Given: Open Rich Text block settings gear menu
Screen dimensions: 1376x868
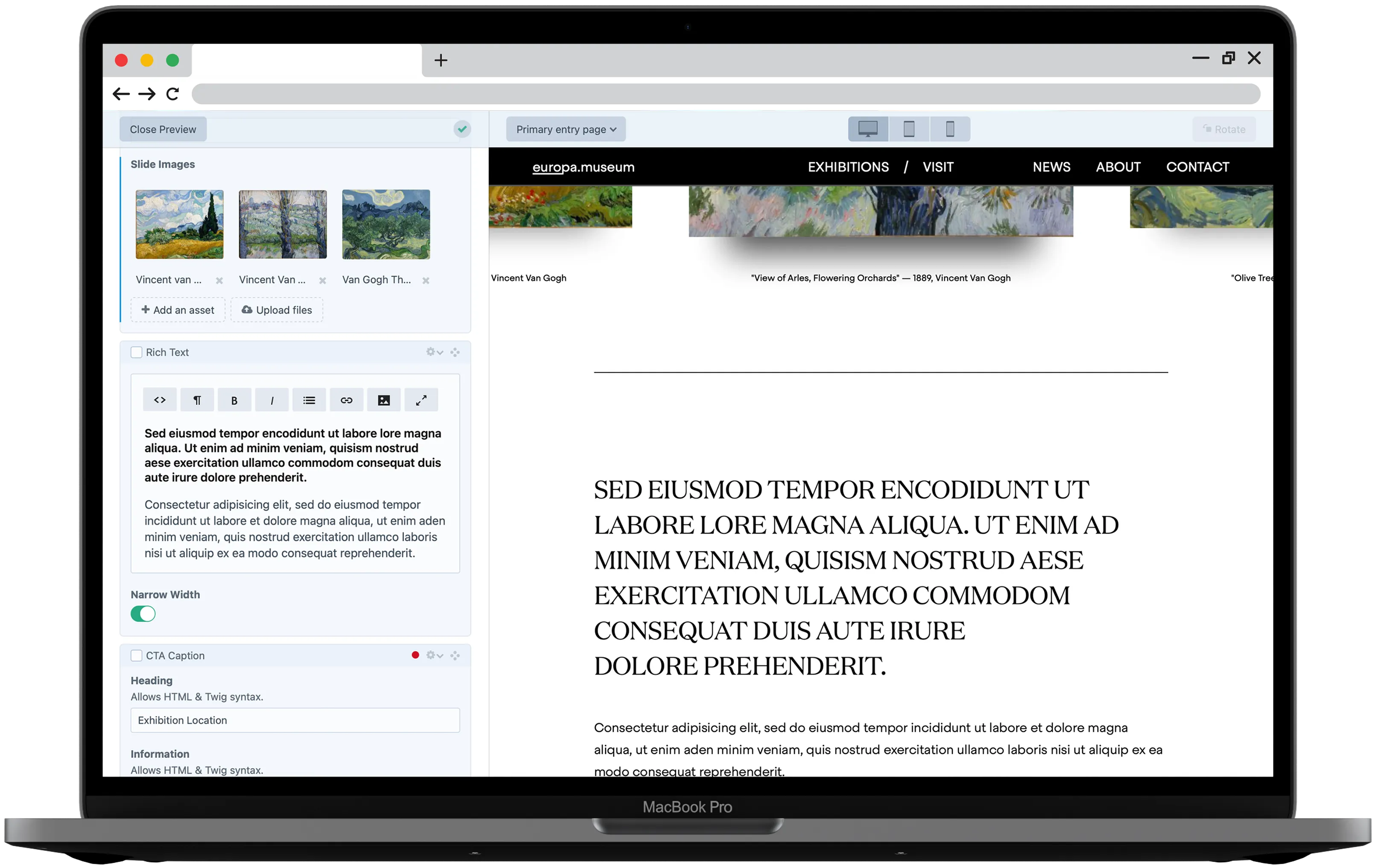Looking at the screenshot, I should click(x=434, y=352).
